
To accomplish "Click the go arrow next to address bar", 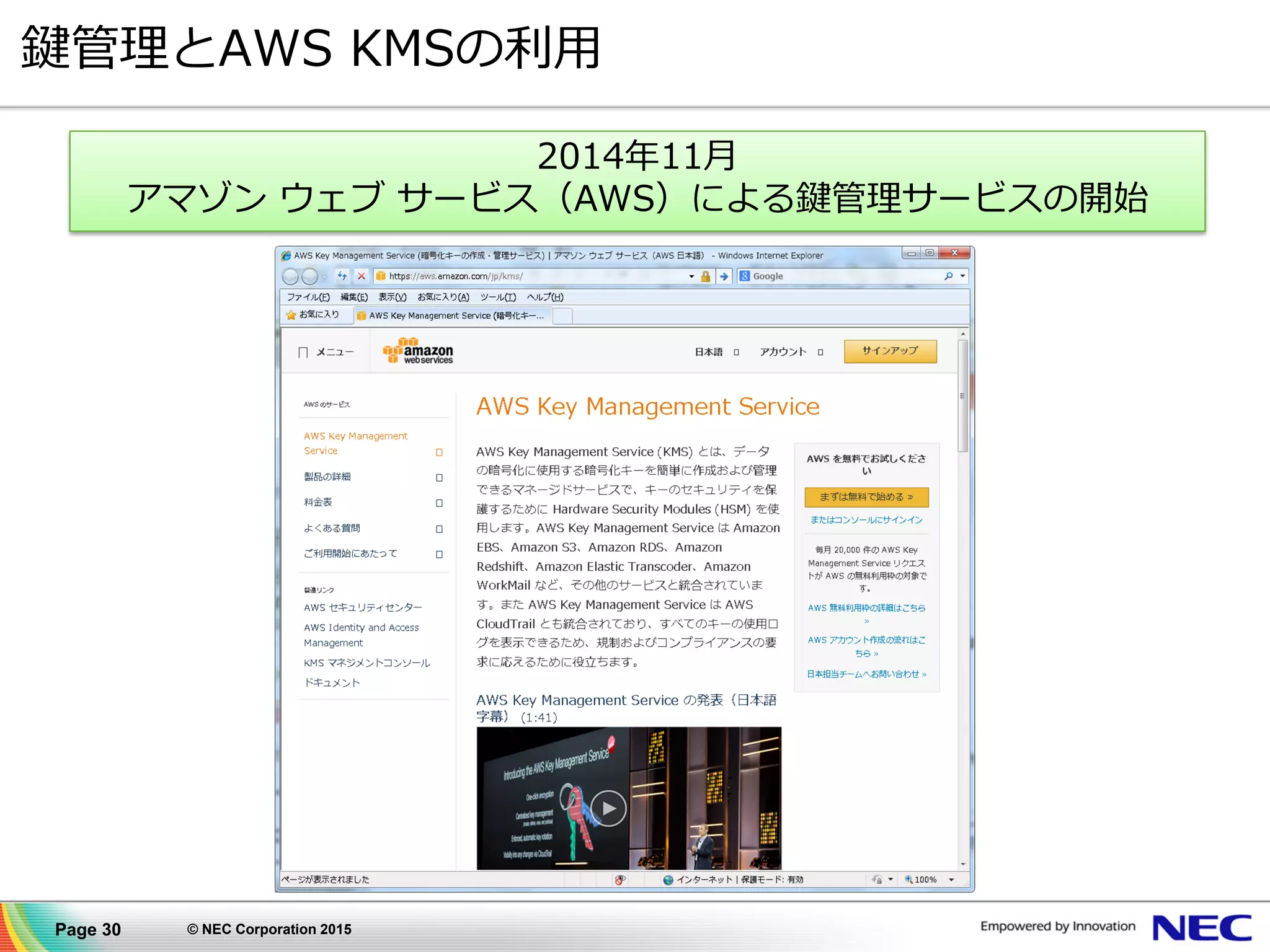I will tap(724, 276).
